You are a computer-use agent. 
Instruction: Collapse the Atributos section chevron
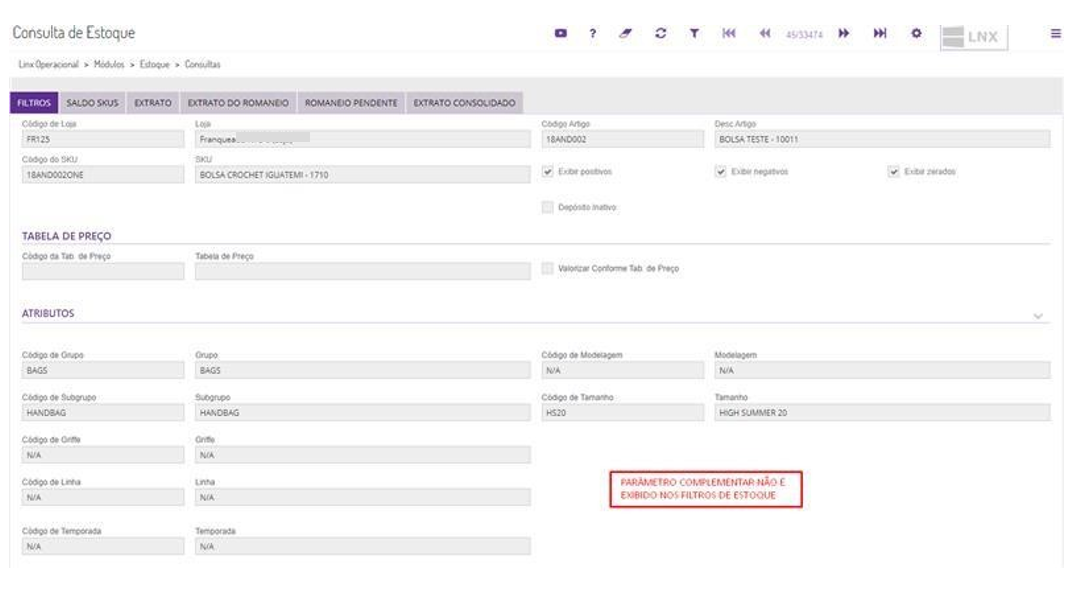(x=1038, y=316)
